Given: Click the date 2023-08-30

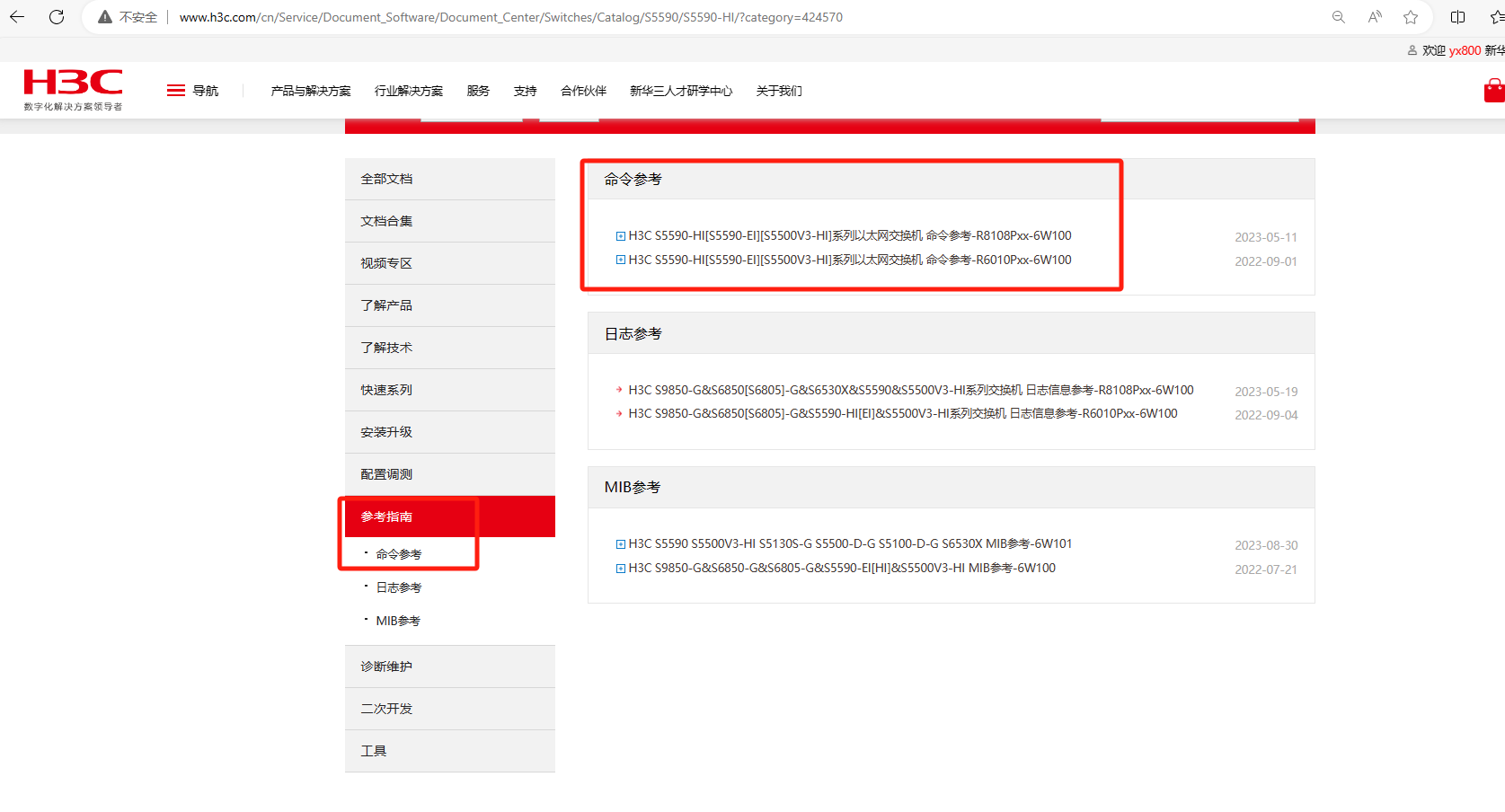Looking at the screenshot, I should [1266, 545].
